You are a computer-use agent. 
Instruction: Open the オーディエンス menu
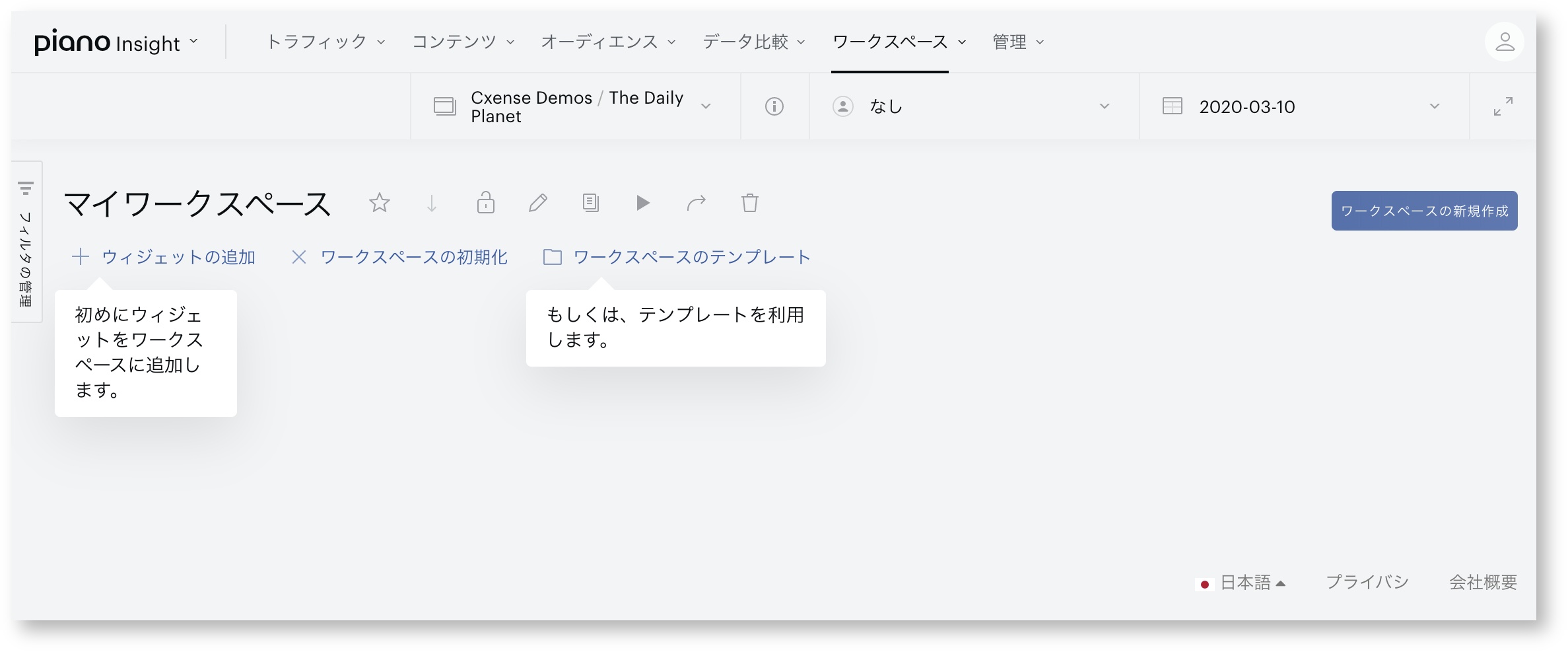pos(608,42)
